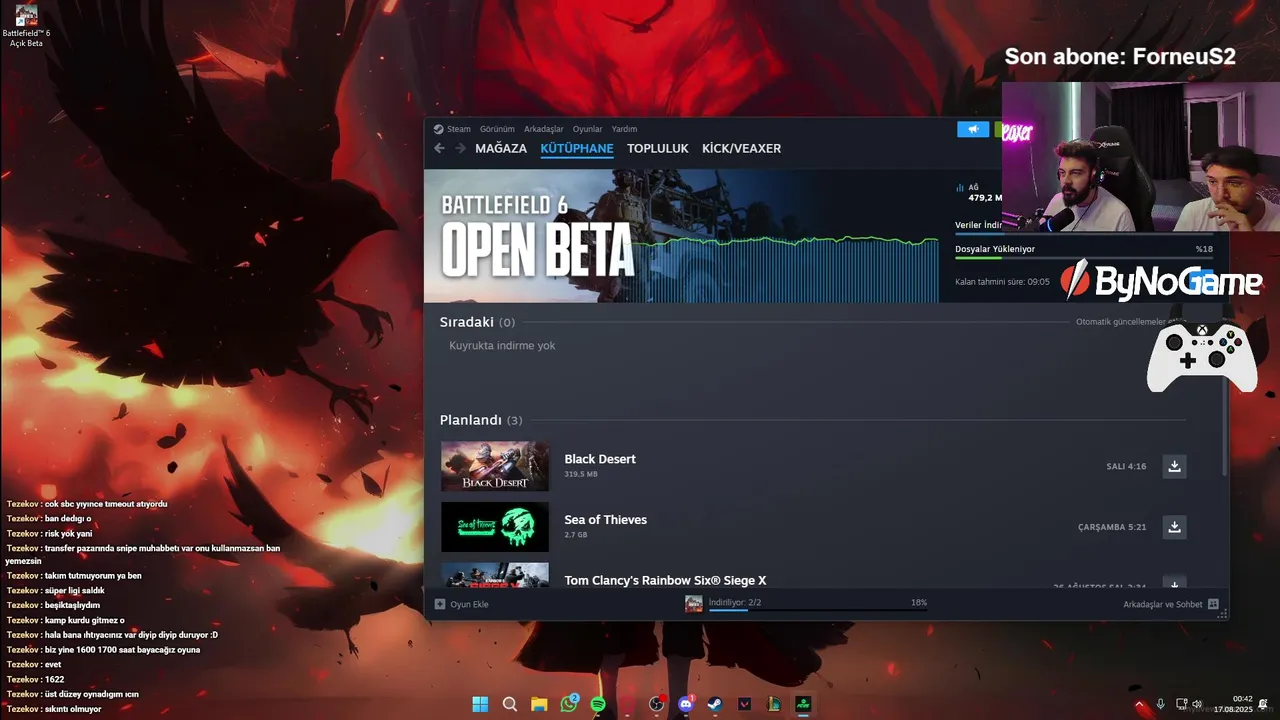This screenshot has width=1280, height=720.
Task: Expand the hidden system tray icons chevron
Action: [x=1139, y=704]
